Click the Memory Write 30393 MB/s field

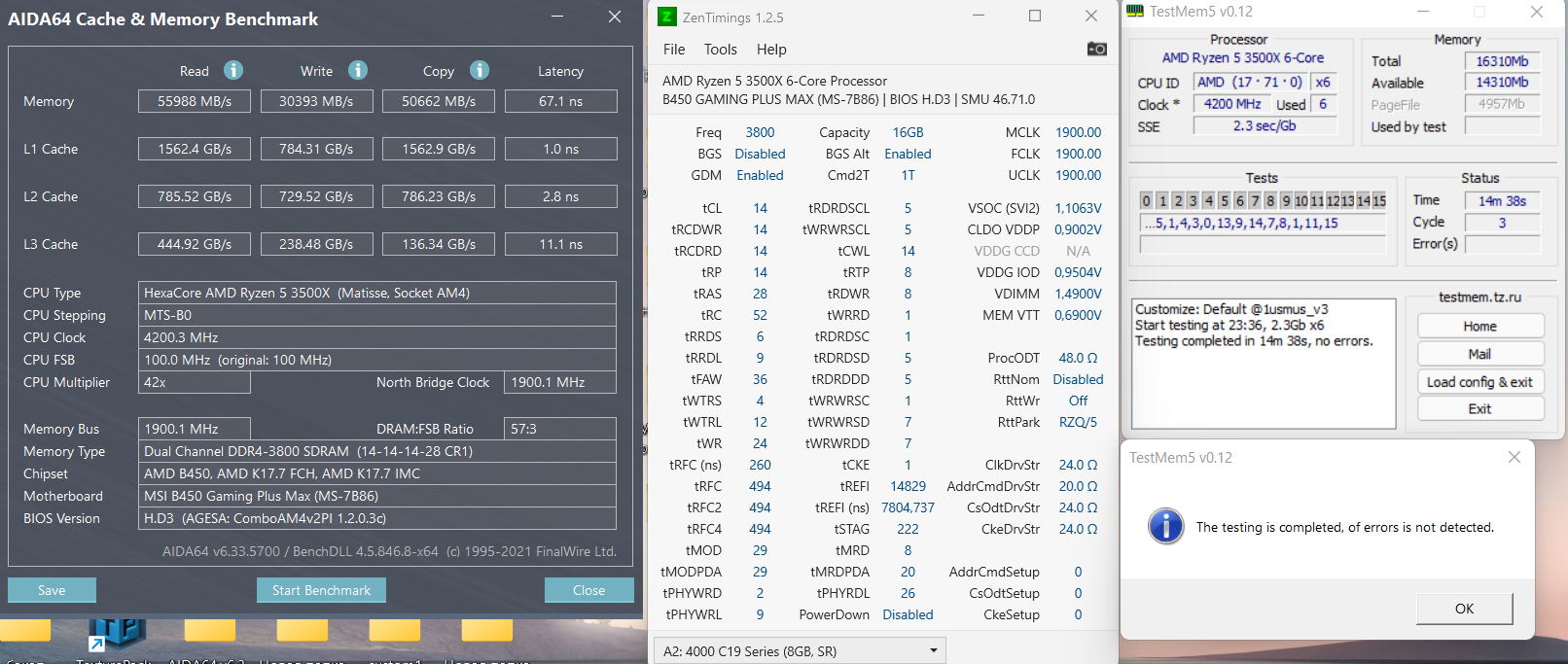click(316, 101)
